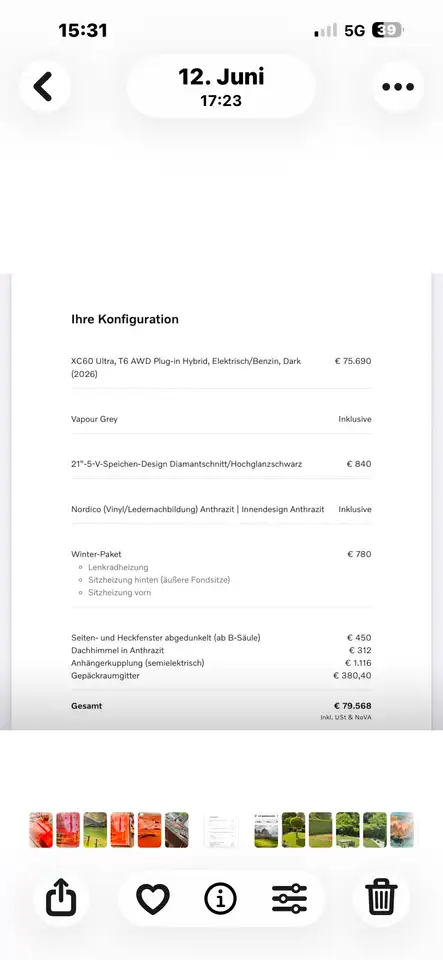Screen dimensions: 443x960
Task: Select the pink thumbnail in the photo strip
Action: (x=68, y=830)
